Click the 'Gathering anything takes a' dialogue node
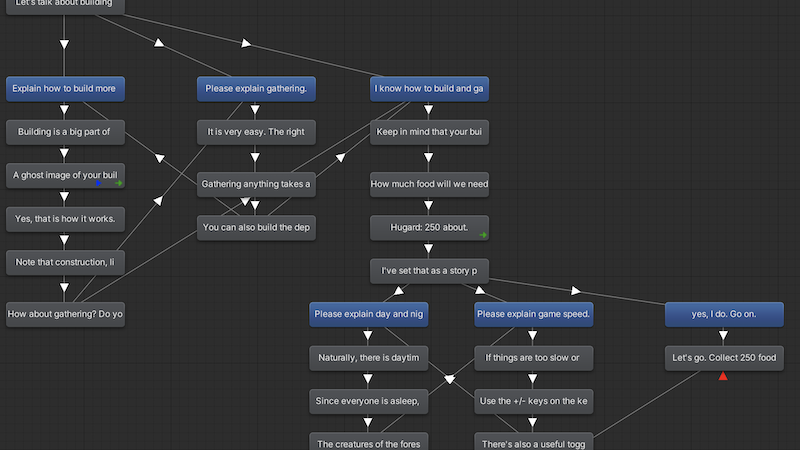800x450 pixels. 256,184
